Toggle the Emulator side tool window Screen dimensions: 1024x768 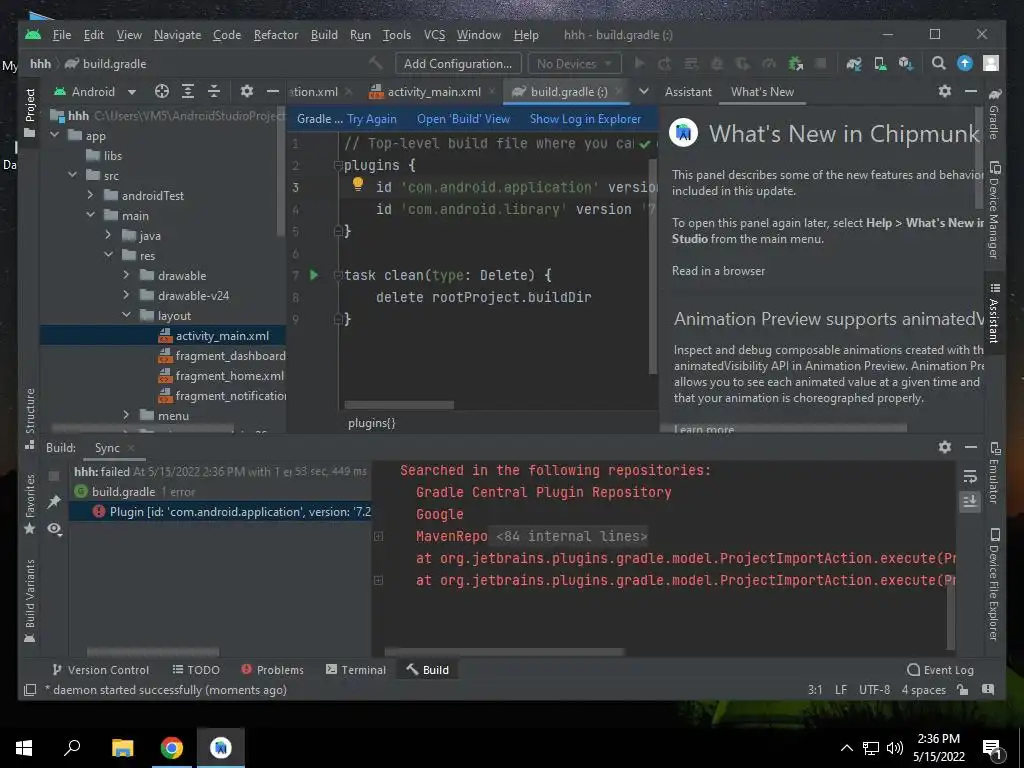pyautogui.click(x=994, y=473)
